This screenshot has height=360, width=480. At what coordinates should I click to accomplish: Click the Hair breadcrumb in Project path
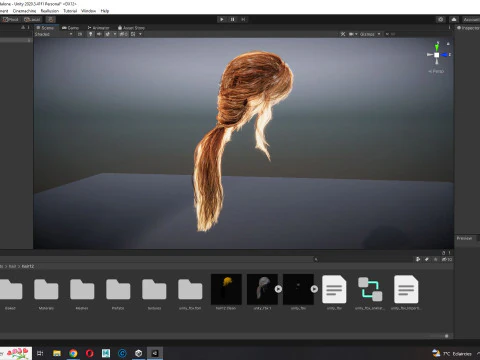[12, 266]
